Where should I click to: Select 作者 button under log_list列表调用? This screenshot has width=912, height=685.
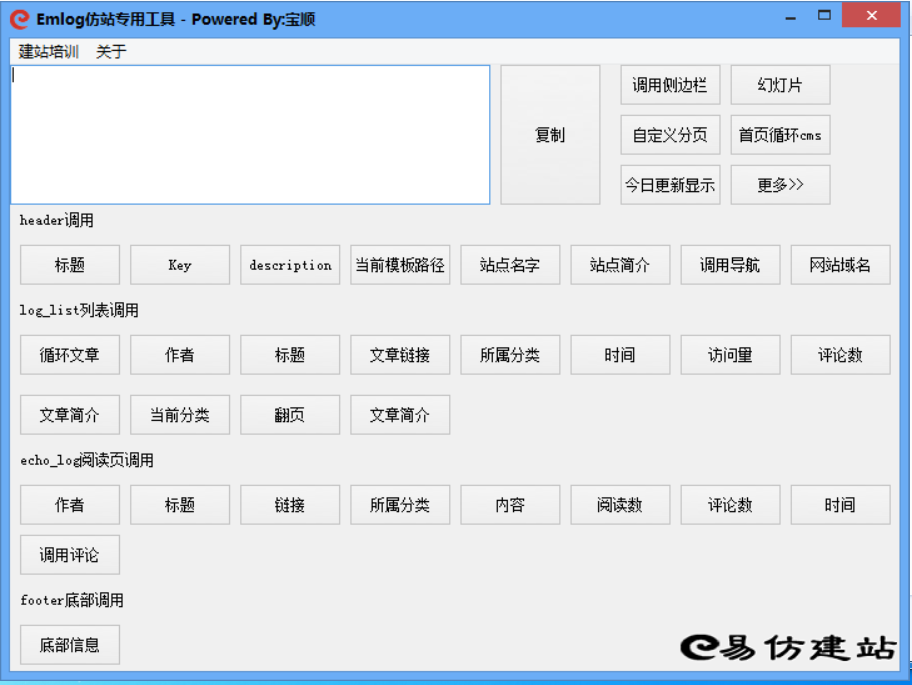[x=180, y=355]
